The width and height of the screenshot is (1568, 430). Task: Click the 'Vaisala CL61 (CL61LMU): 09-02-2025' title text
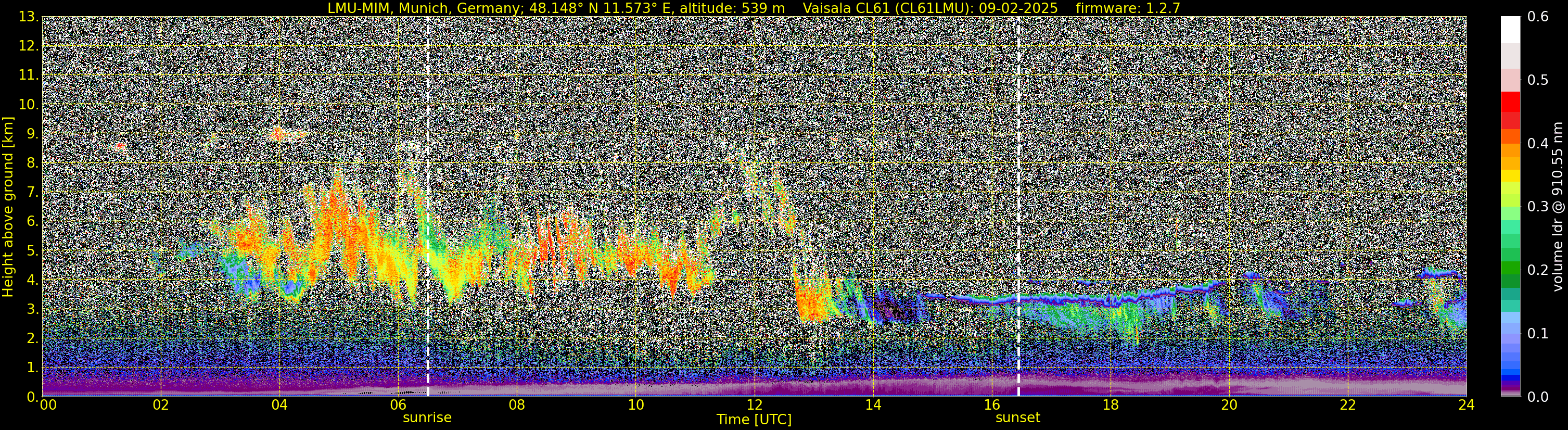[930, 8]
